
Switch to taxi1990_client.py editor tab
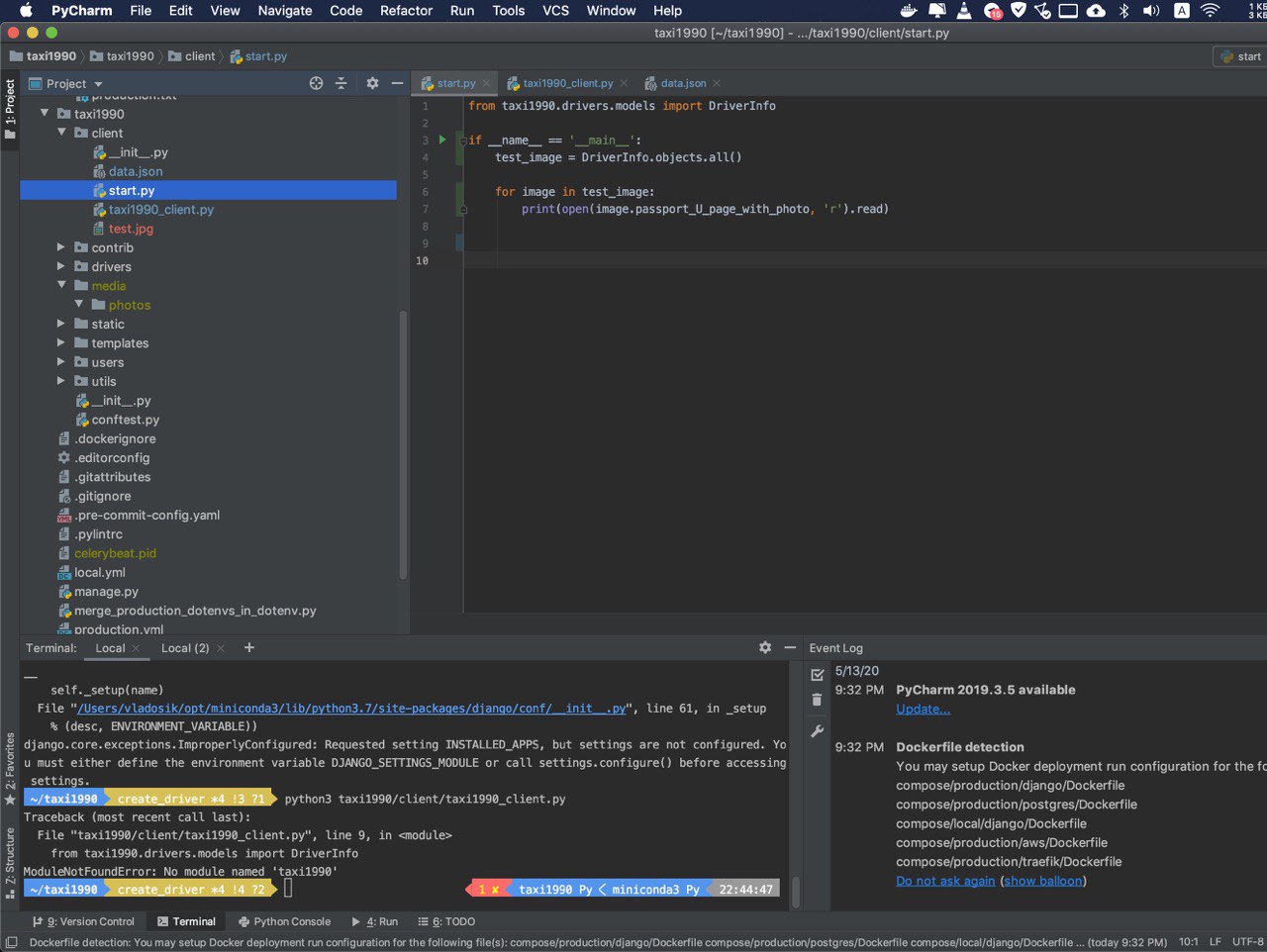coord(567,83)
